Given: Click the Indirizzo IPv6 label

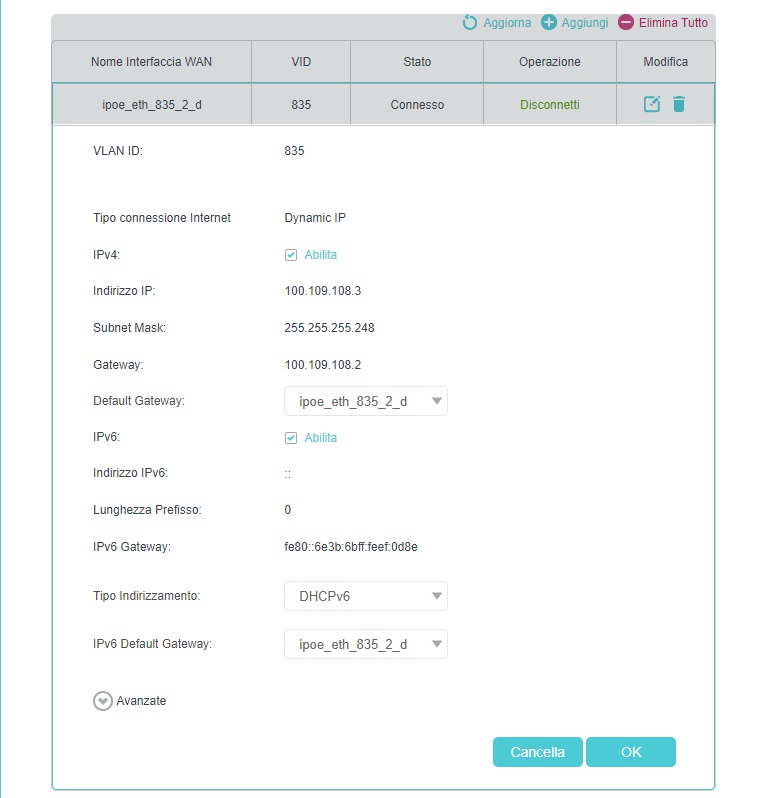Looking at the screenshot, I should [130, 473].
